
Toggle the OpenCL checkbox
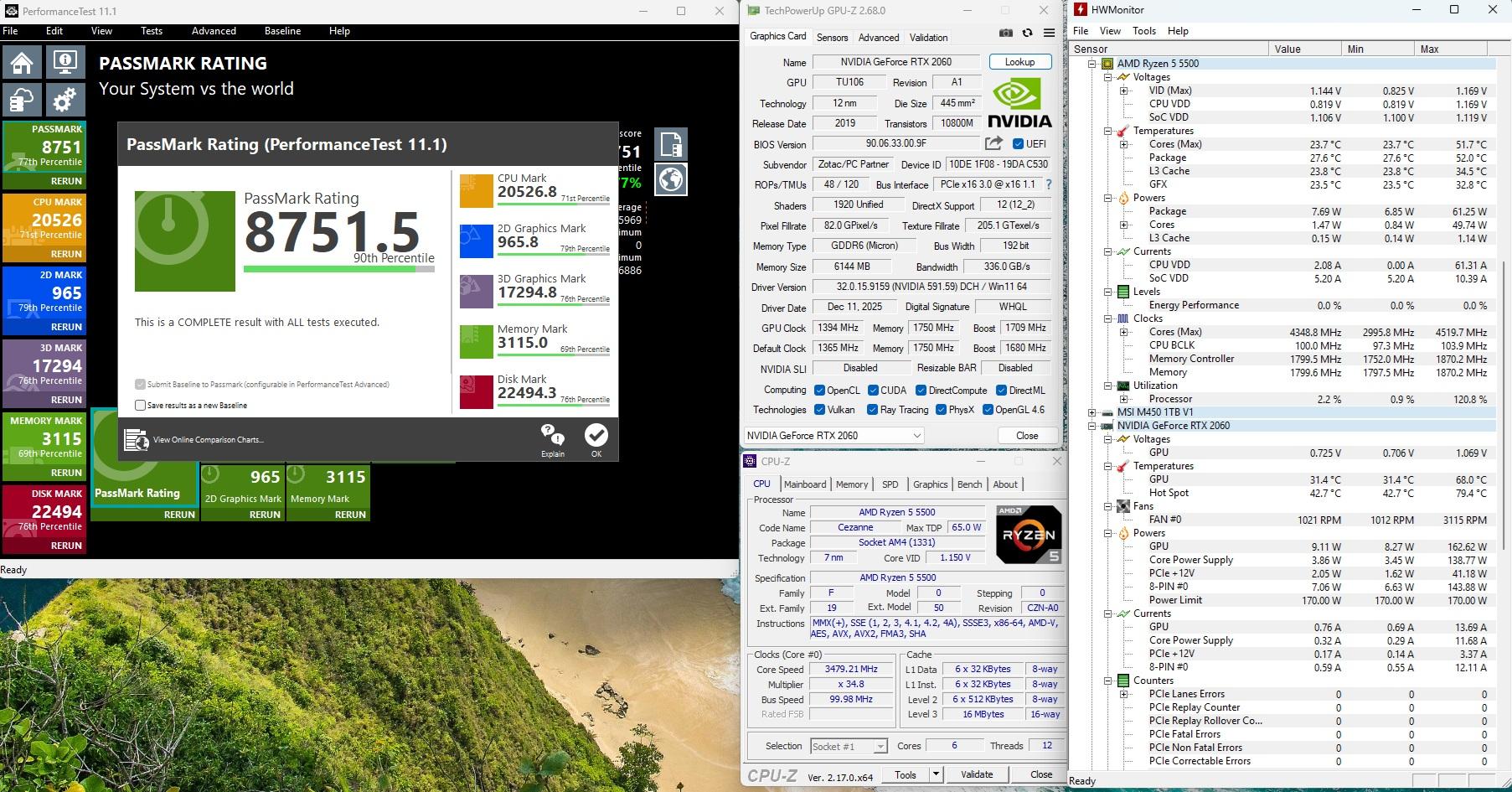[819, 390]
